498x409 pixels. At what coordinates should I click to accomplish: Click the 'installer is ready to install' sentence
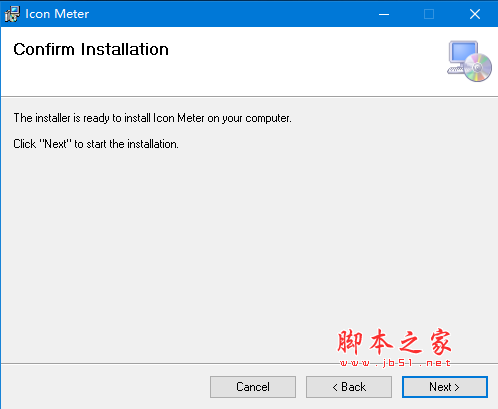[152, 118]
